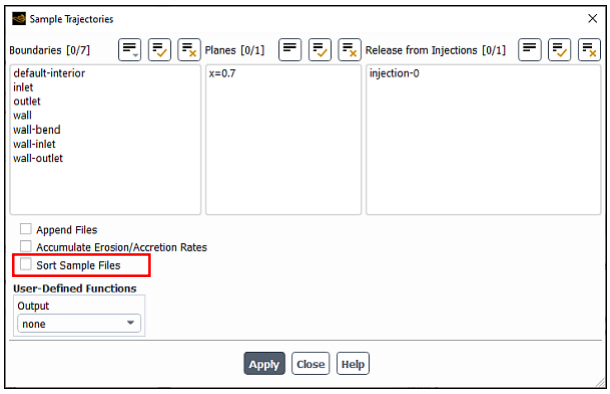610x394 pixels.
Task: Deselect all injections with the x icon
Action: (x=589, y=50)
